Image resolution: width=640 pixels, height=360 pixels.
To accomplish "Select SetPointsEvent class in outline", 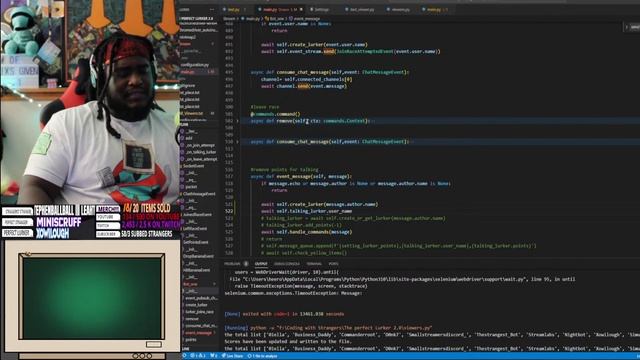I will point(196,242).
